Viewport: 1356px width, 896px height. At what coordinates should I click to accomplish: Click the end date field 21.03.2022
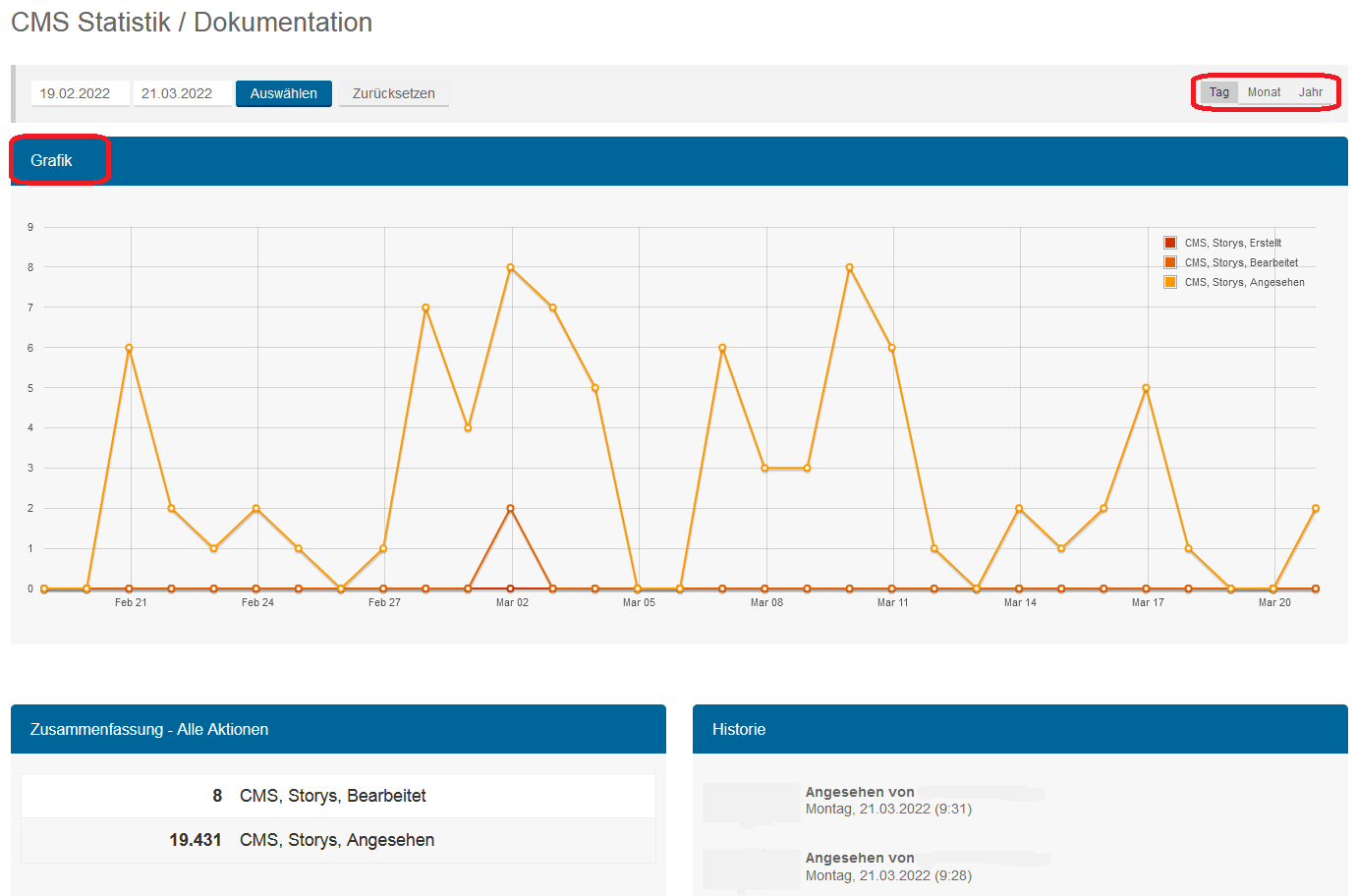click(x=181, y=93)
